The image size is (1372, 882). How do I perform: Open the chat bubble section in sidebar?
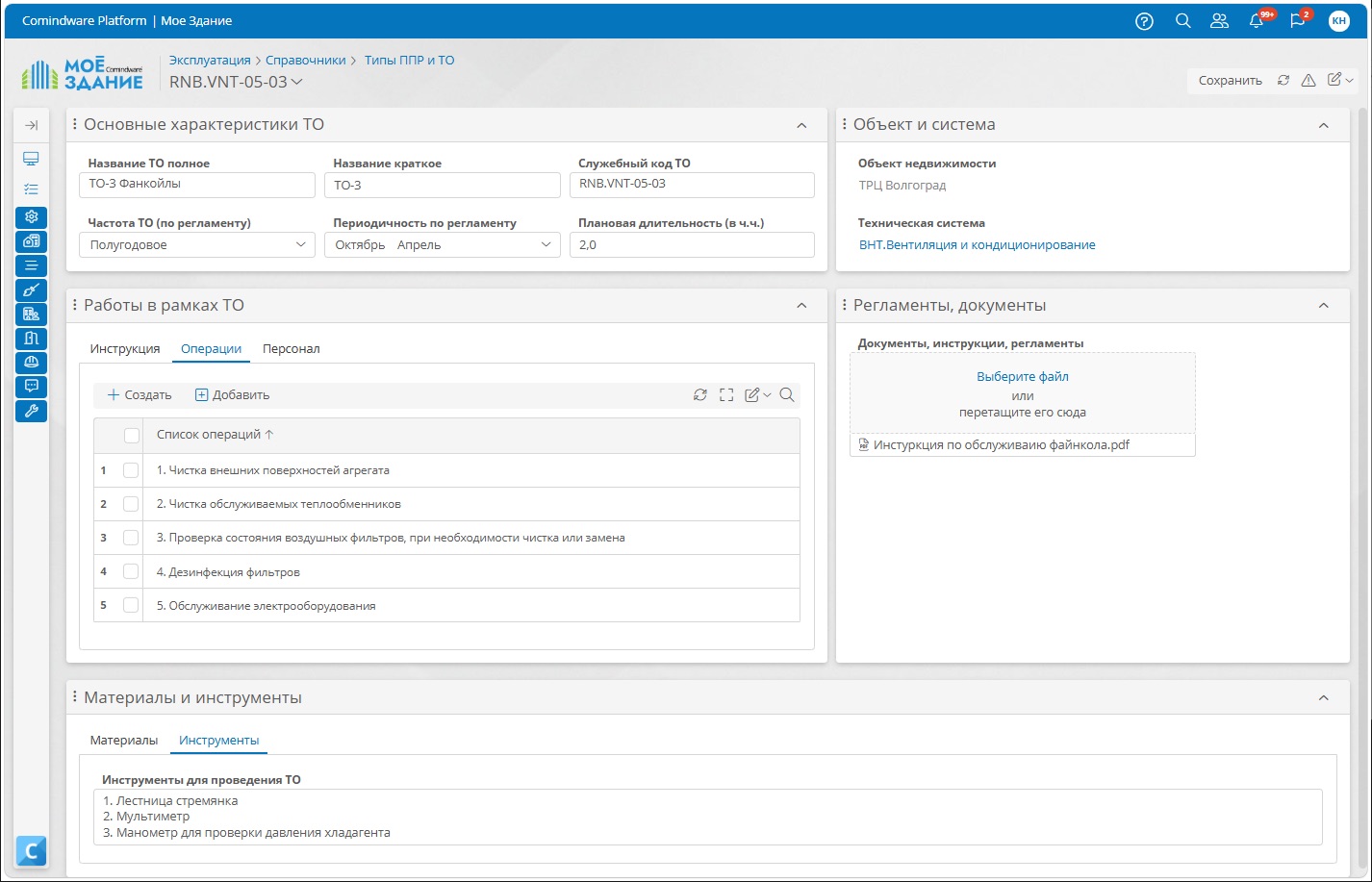[31, 387]
